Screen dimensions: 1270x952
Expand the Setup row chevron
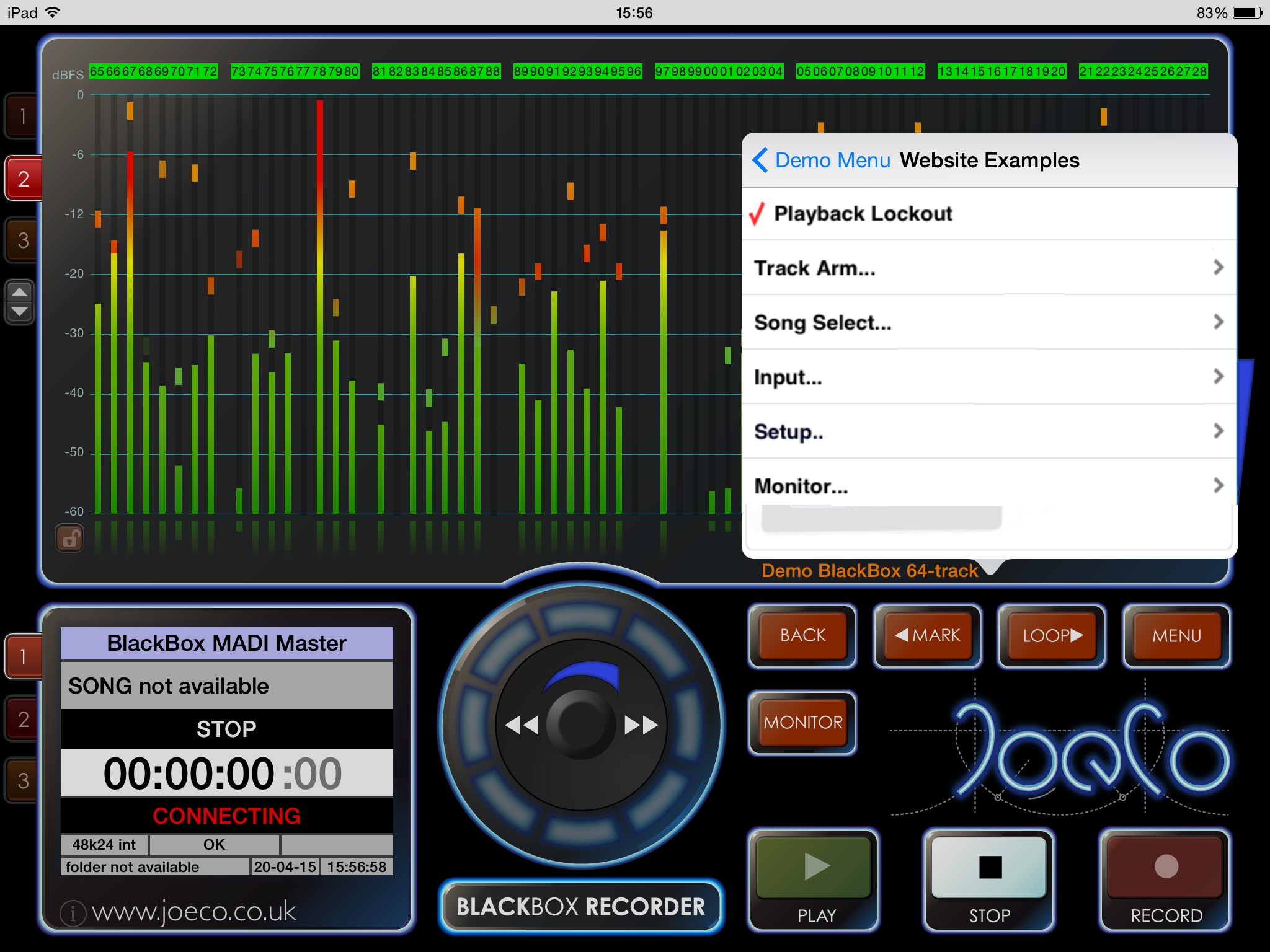pos(1218,431)
